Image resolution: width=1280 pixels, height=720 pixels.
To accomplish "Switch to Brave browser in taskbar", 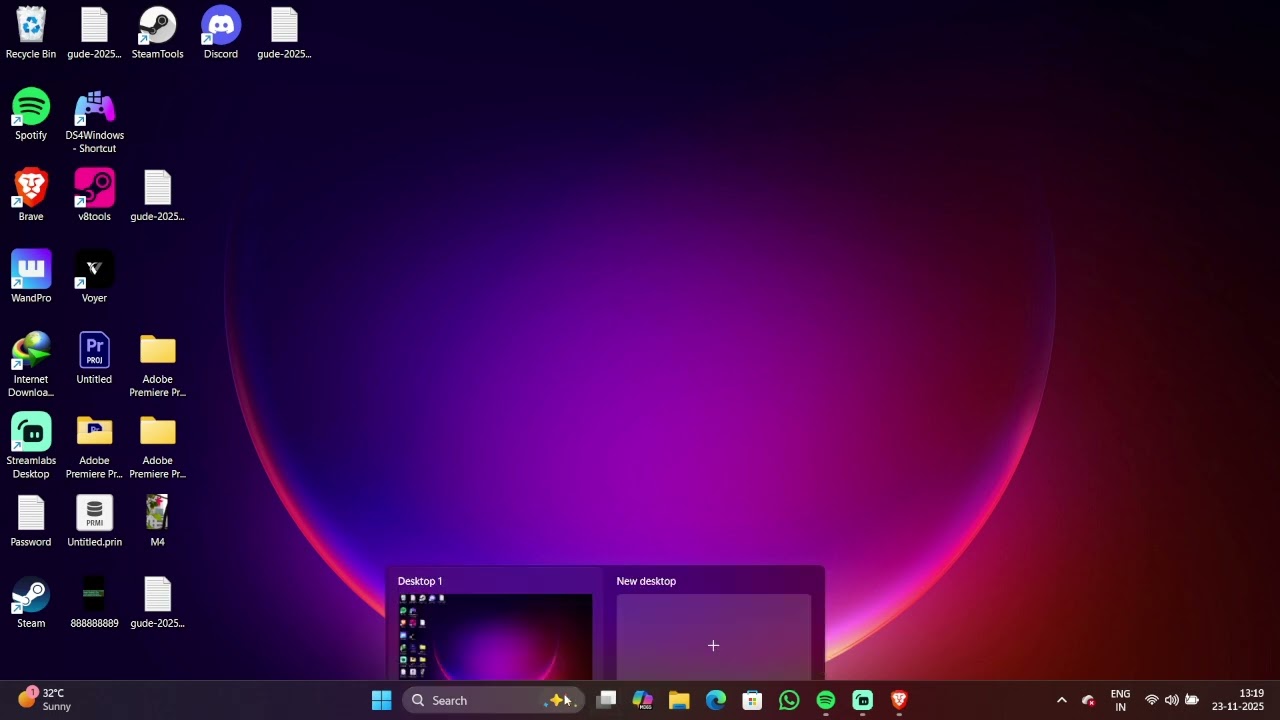I will pos(899,700).
